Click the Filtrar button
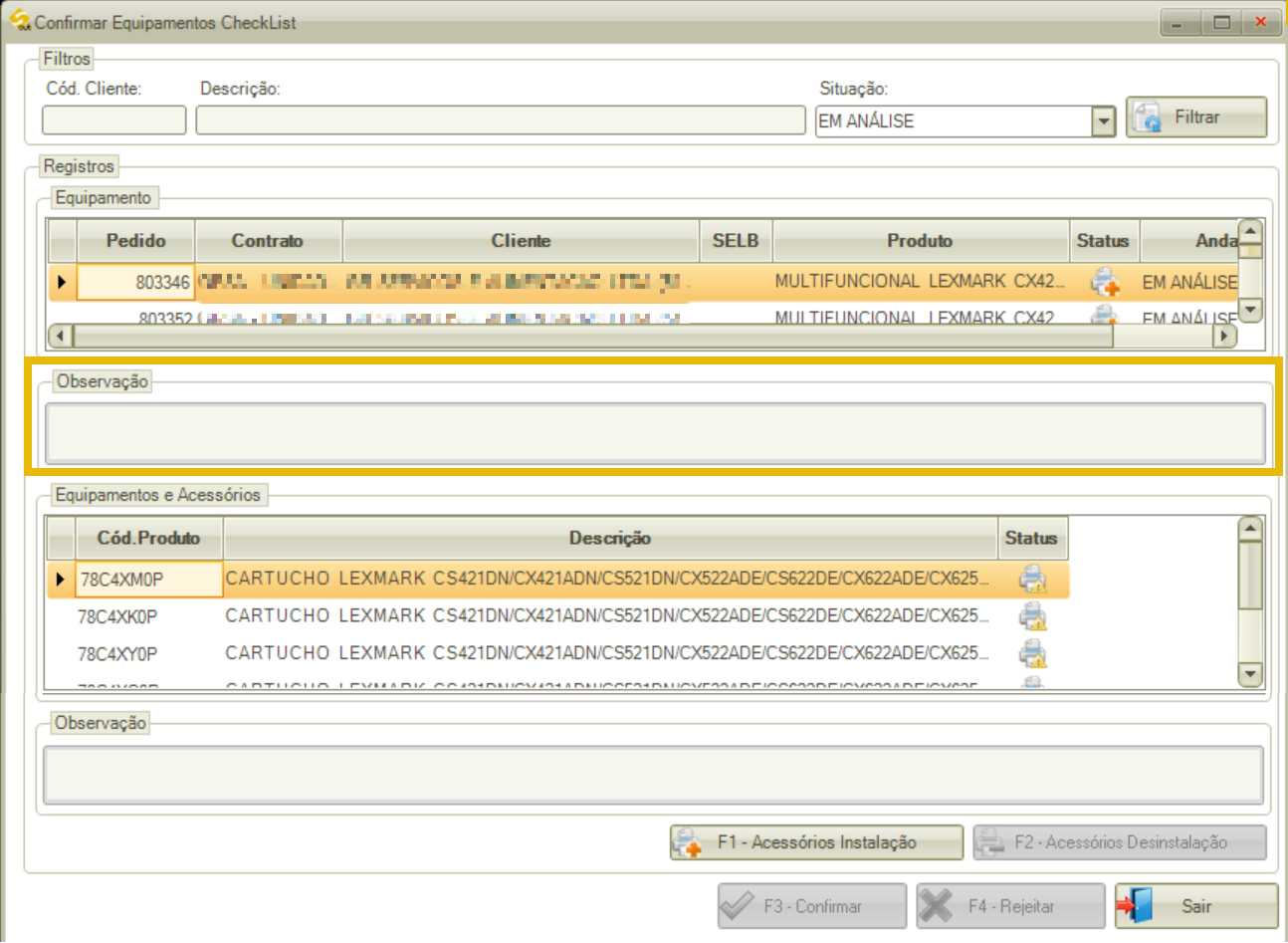The height and width of the screenshot is (943, 1288). (x=1196, y=117)
